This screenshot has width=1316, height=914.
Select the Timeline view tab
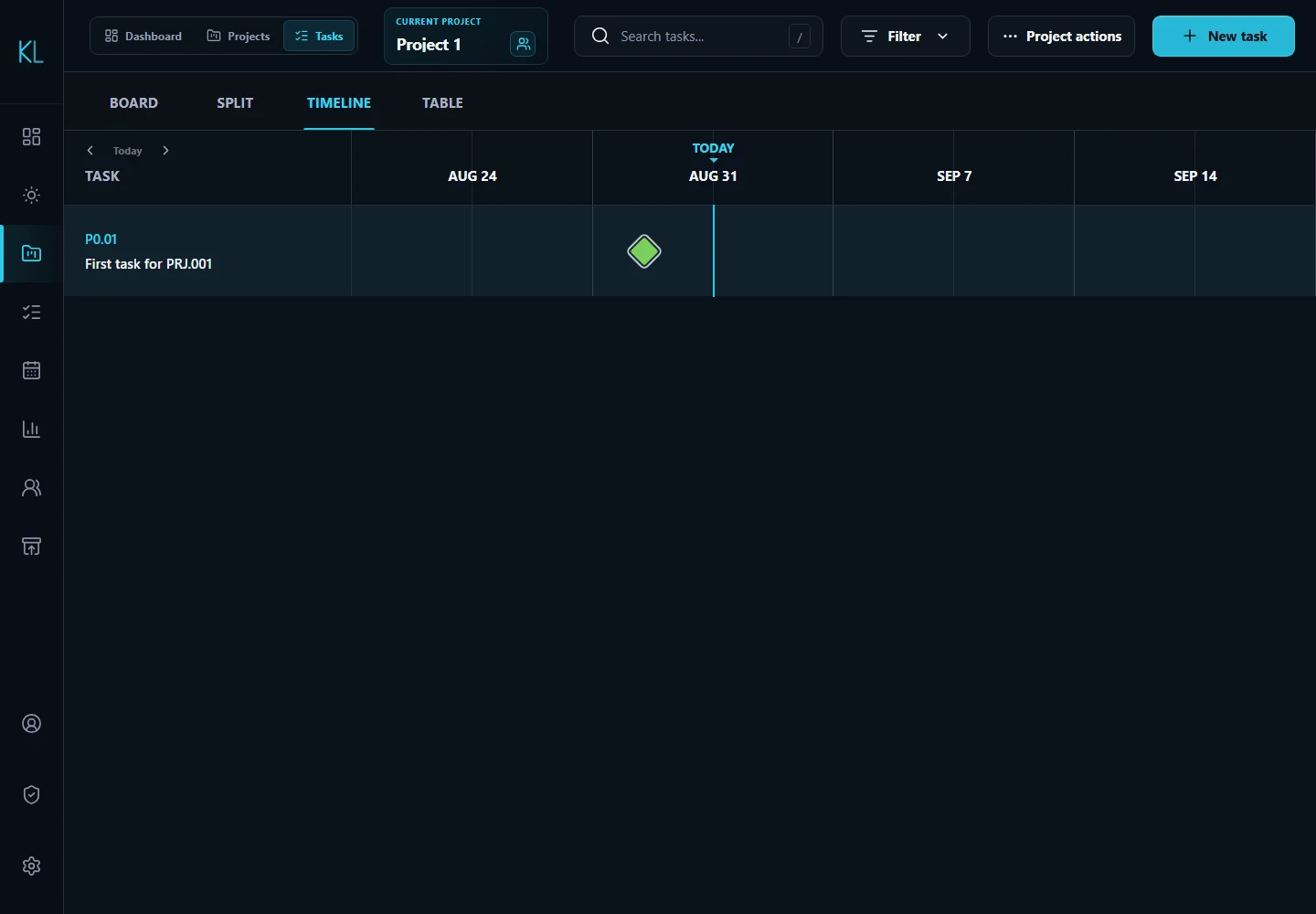[339, 103]
